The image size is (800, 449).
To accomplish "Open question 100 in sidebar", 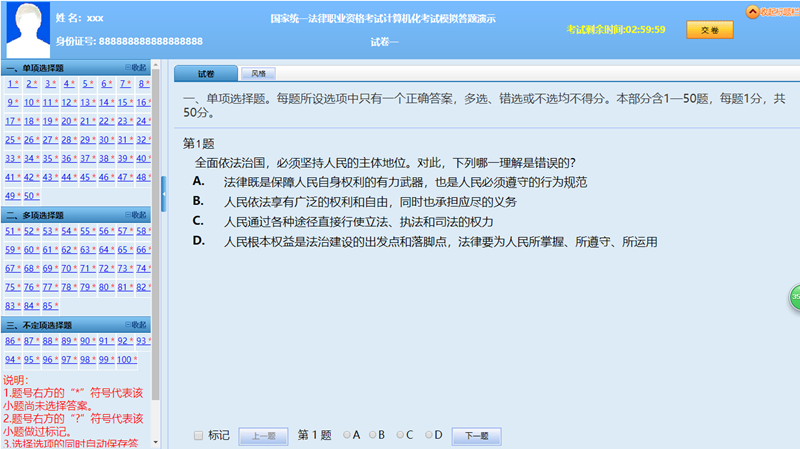I will 123,360.
